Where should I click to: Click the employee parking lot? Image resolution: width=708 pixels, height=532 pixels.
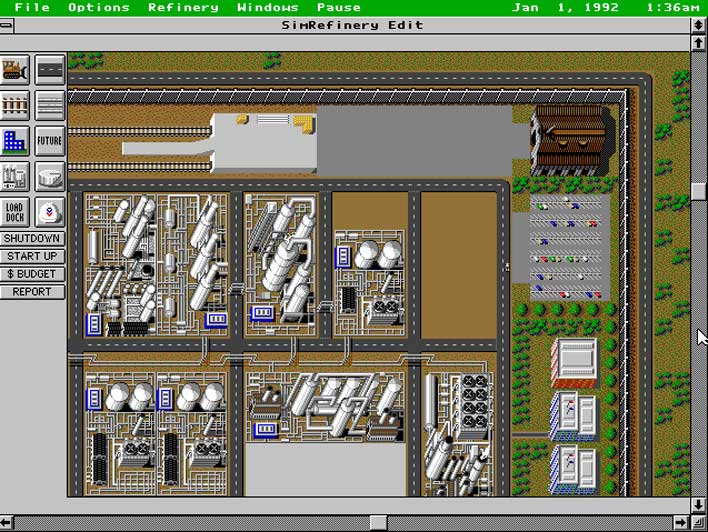pyautogui.click(x=569, y=247)
